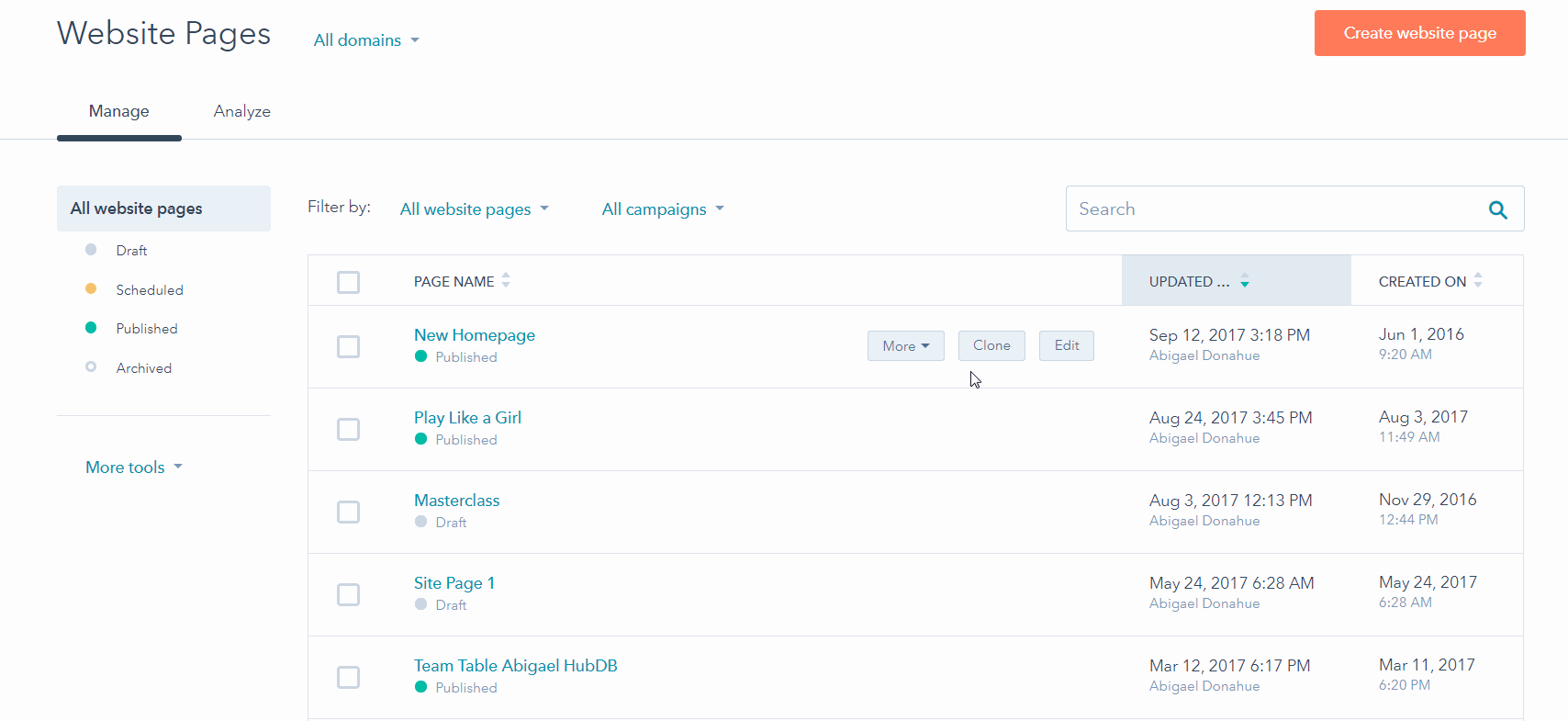
Task: Click the Sep 12, 2017 3:18 PM date
Action: click(1230, 335)
